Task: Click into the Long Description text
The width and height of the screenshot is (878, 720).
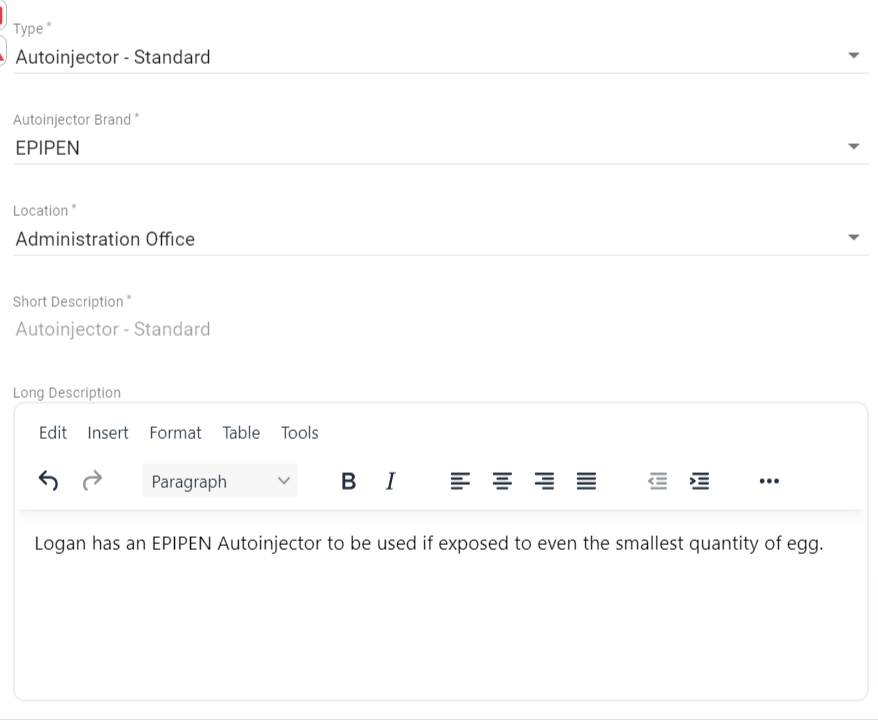Action: (428, 545)
